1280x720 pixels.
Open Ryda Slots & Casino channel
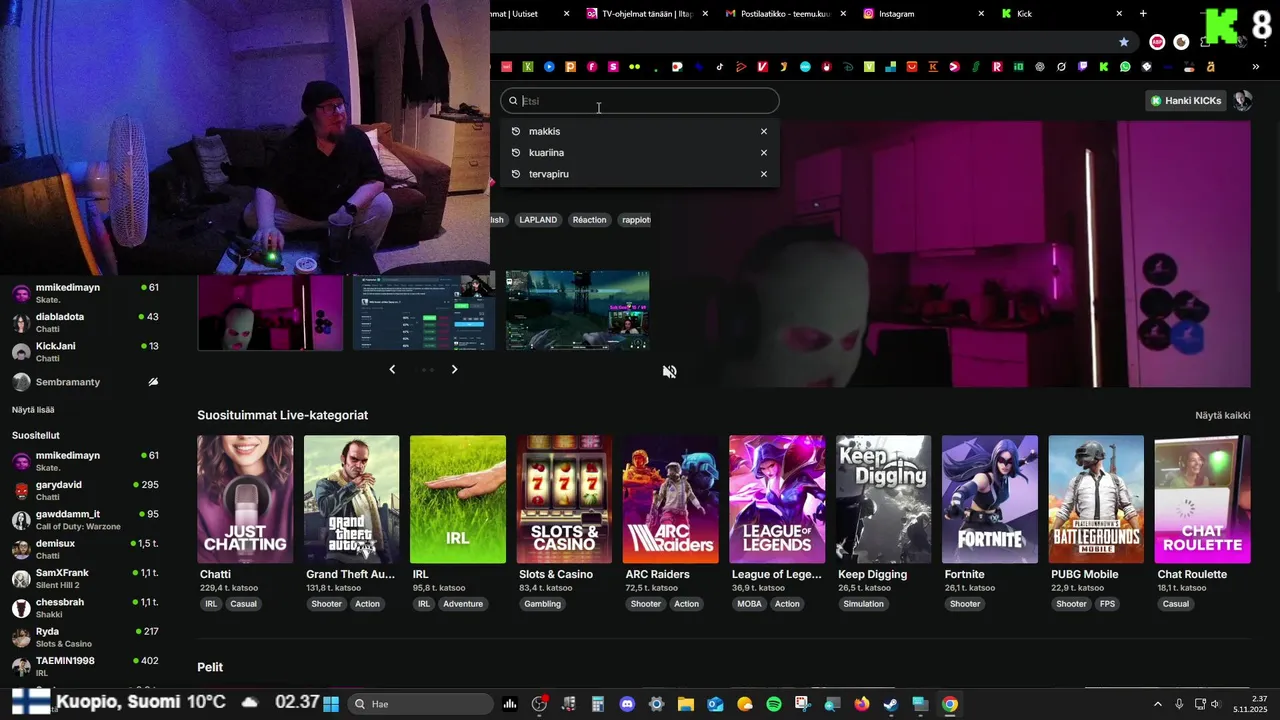click(x=85, y=637)
